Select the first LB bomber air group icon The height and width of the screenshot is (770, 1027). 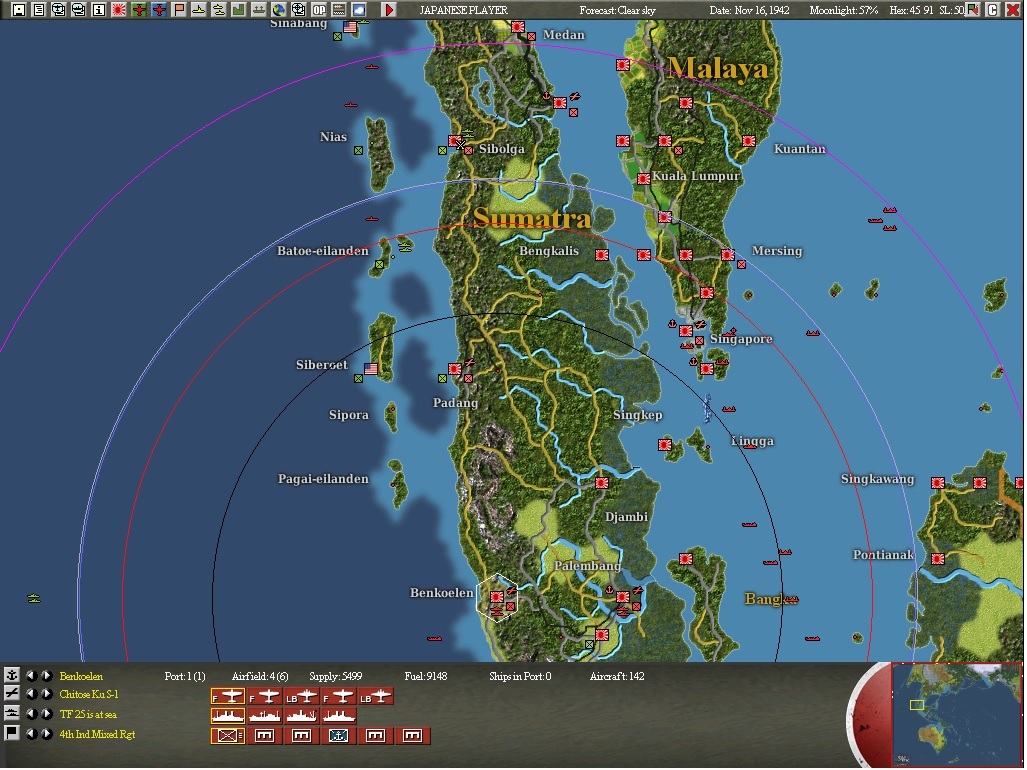pos(301,696)
